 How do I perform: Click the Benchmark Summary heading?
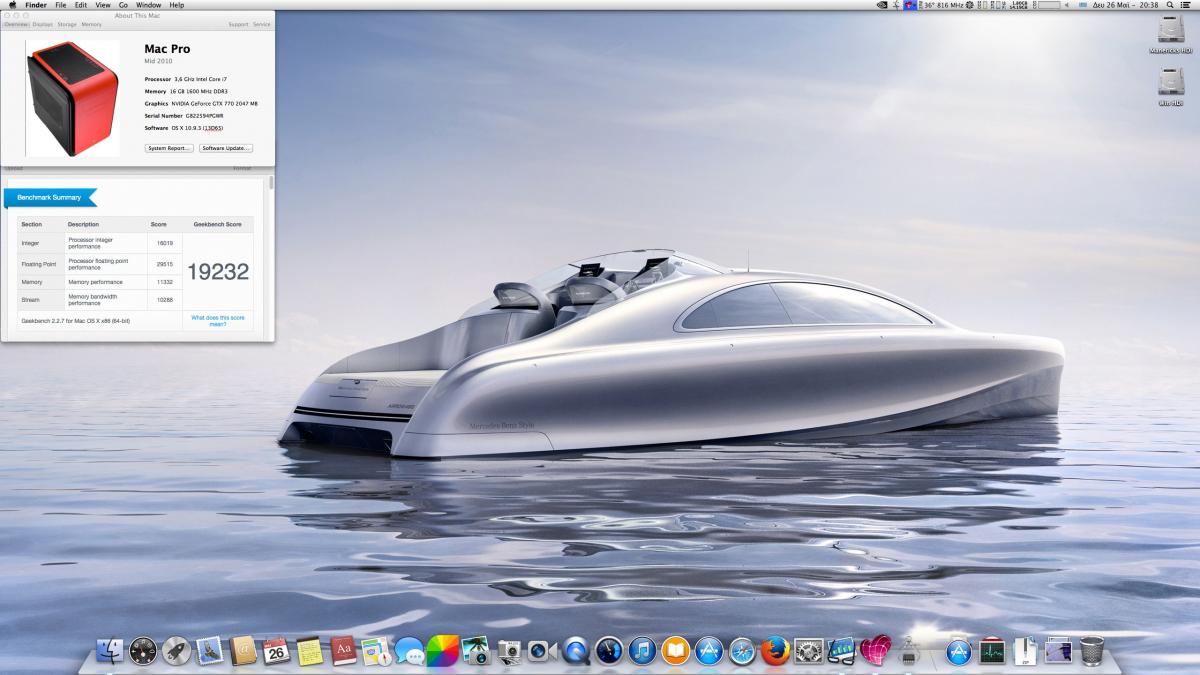point(49,197)
